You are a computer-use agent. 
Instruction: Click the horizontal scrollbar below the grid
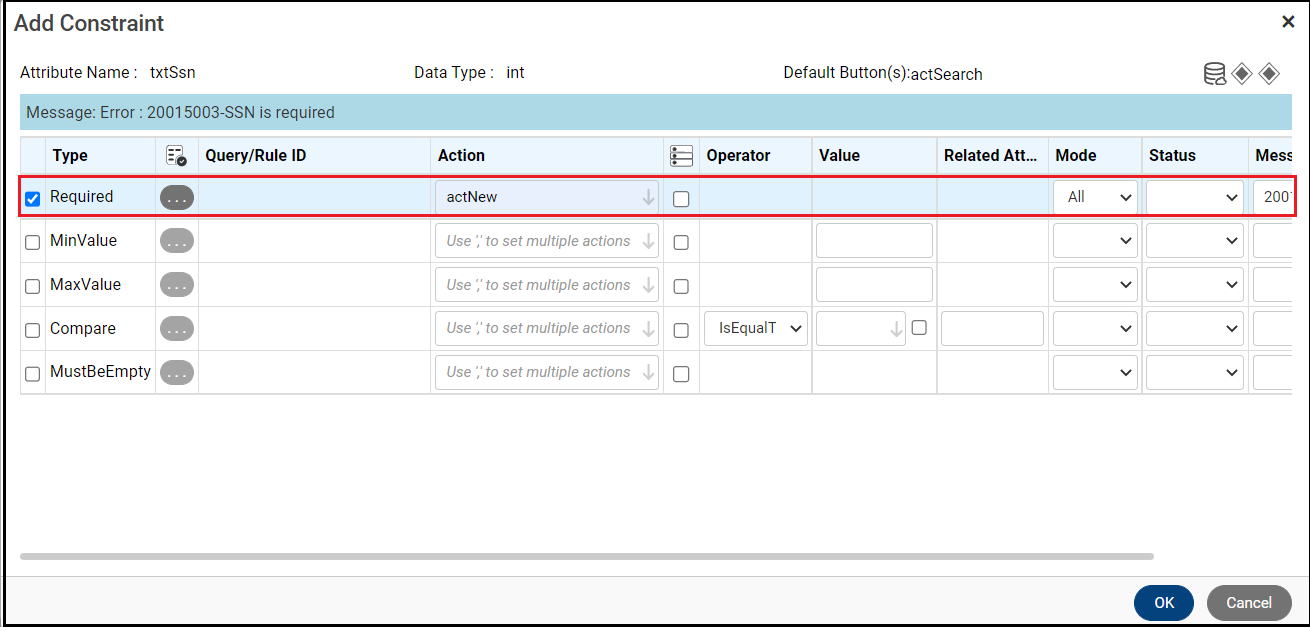(586, 556)
